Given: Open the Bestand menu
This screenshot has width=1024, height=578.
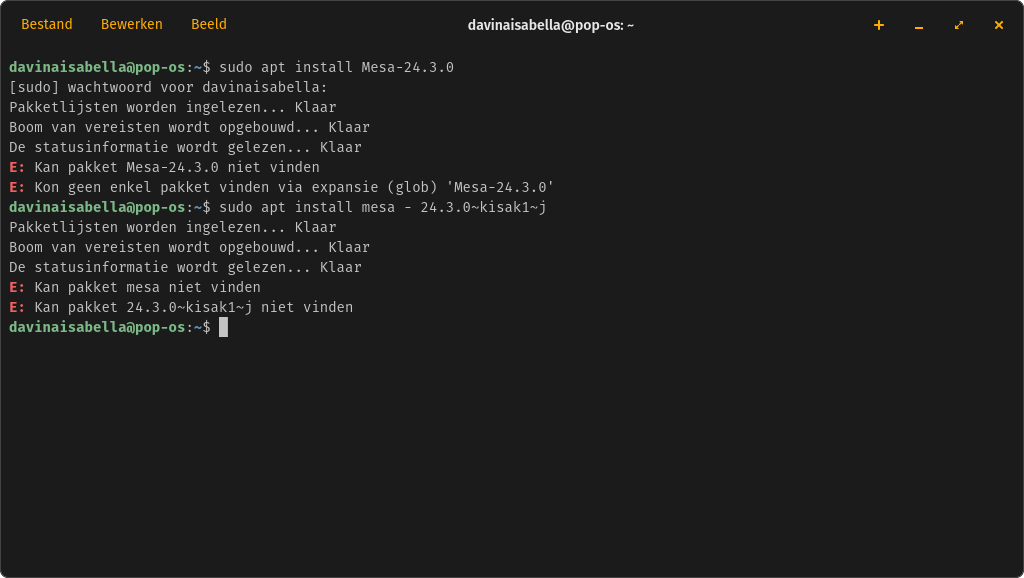Looking at the screenshot, I should pos(46,24).
